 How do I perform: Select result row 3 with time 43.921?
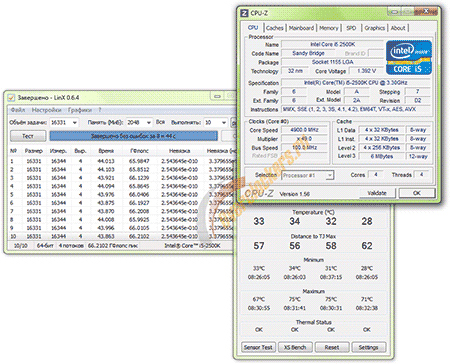tap(122, 178)
